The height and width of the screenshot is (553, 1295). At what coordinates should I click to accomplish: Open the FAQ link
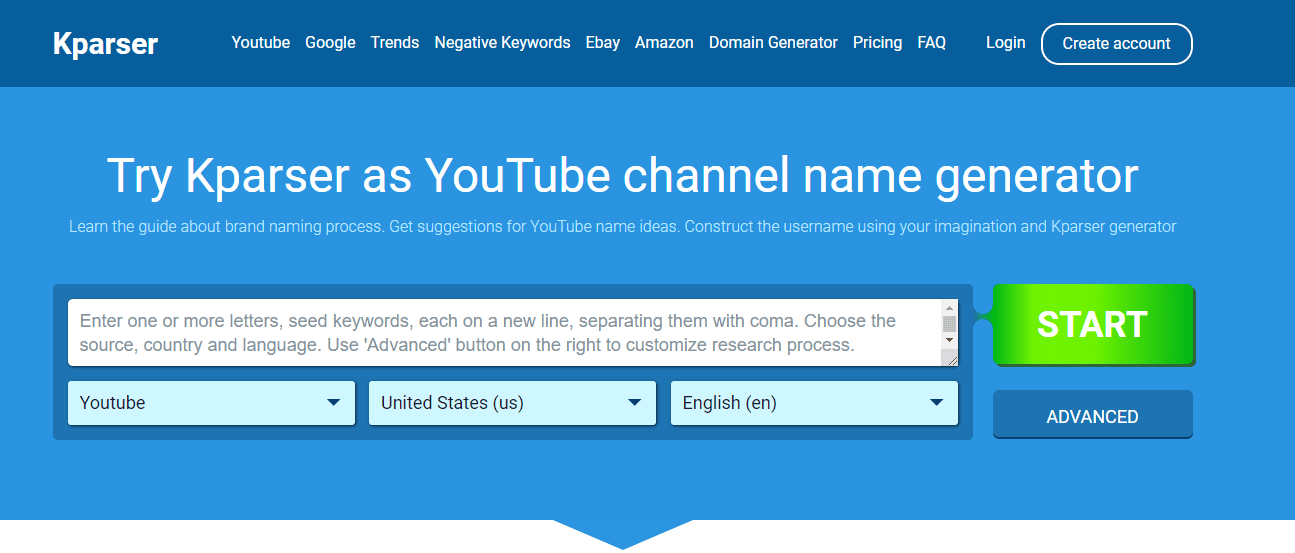point(931,43)
